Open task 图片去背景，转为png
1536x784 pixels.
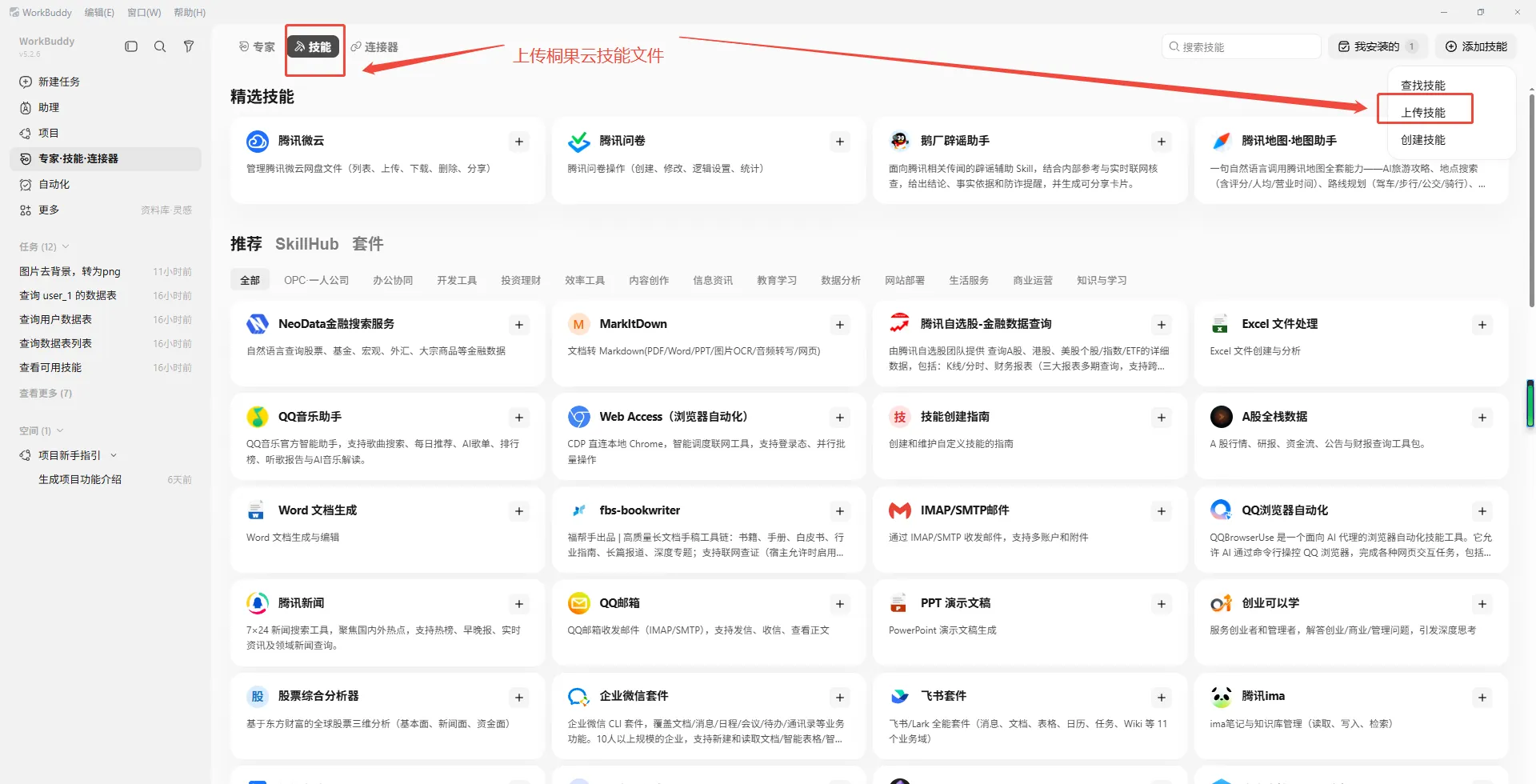106,271
